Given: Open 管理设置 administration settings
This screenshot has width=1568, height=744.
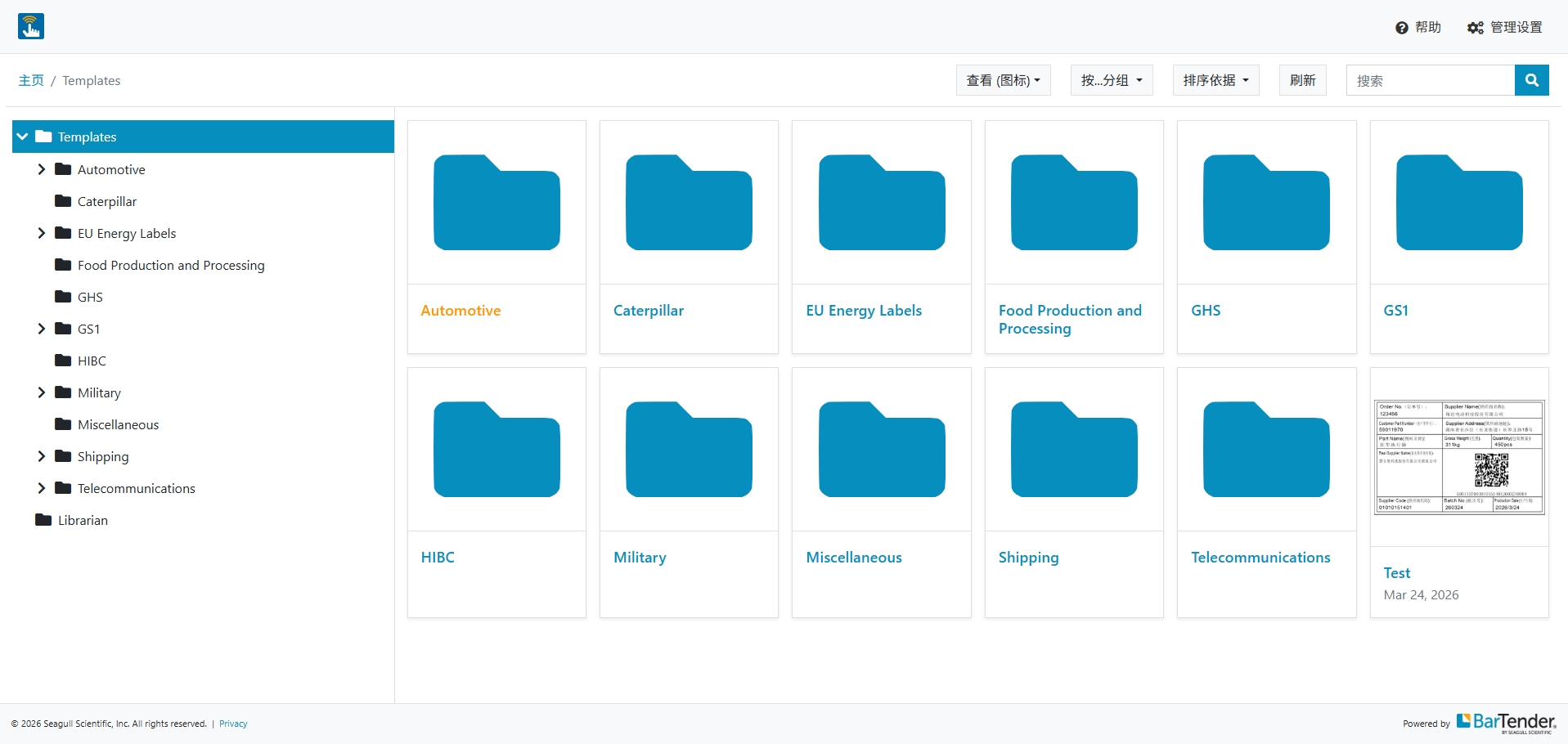Looking at the screenshot, I should (x=1505, y=27).
